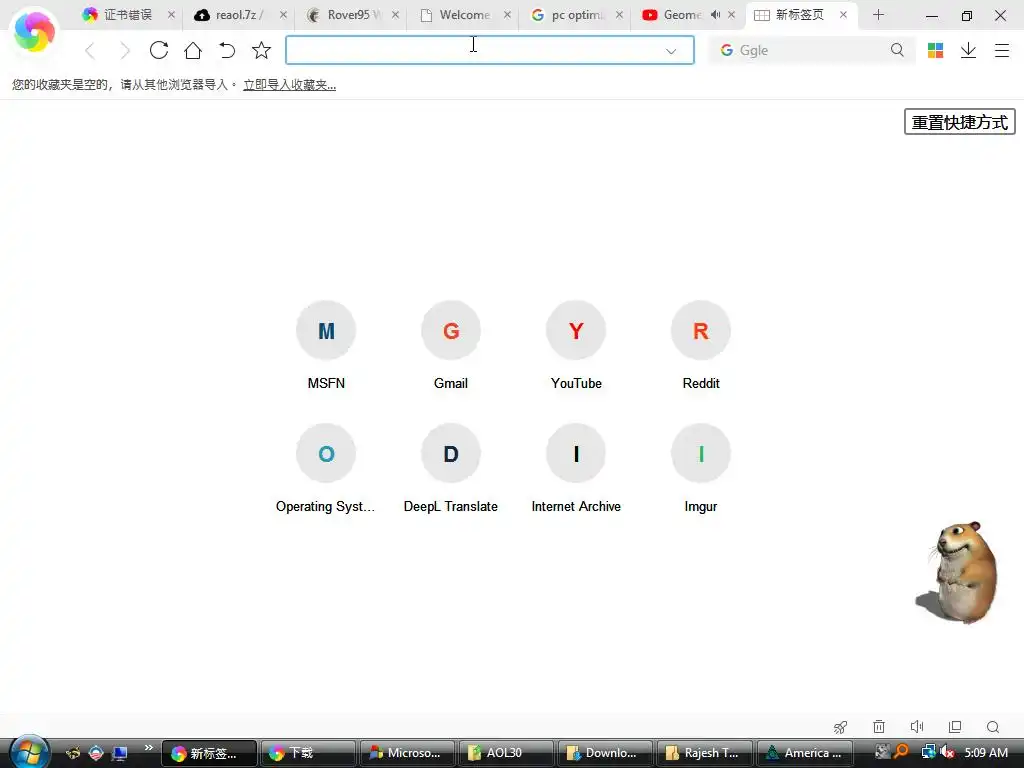Screen dimensions: 1024x768
Task: Select the 下载 taskbar button
Action: 308,753
